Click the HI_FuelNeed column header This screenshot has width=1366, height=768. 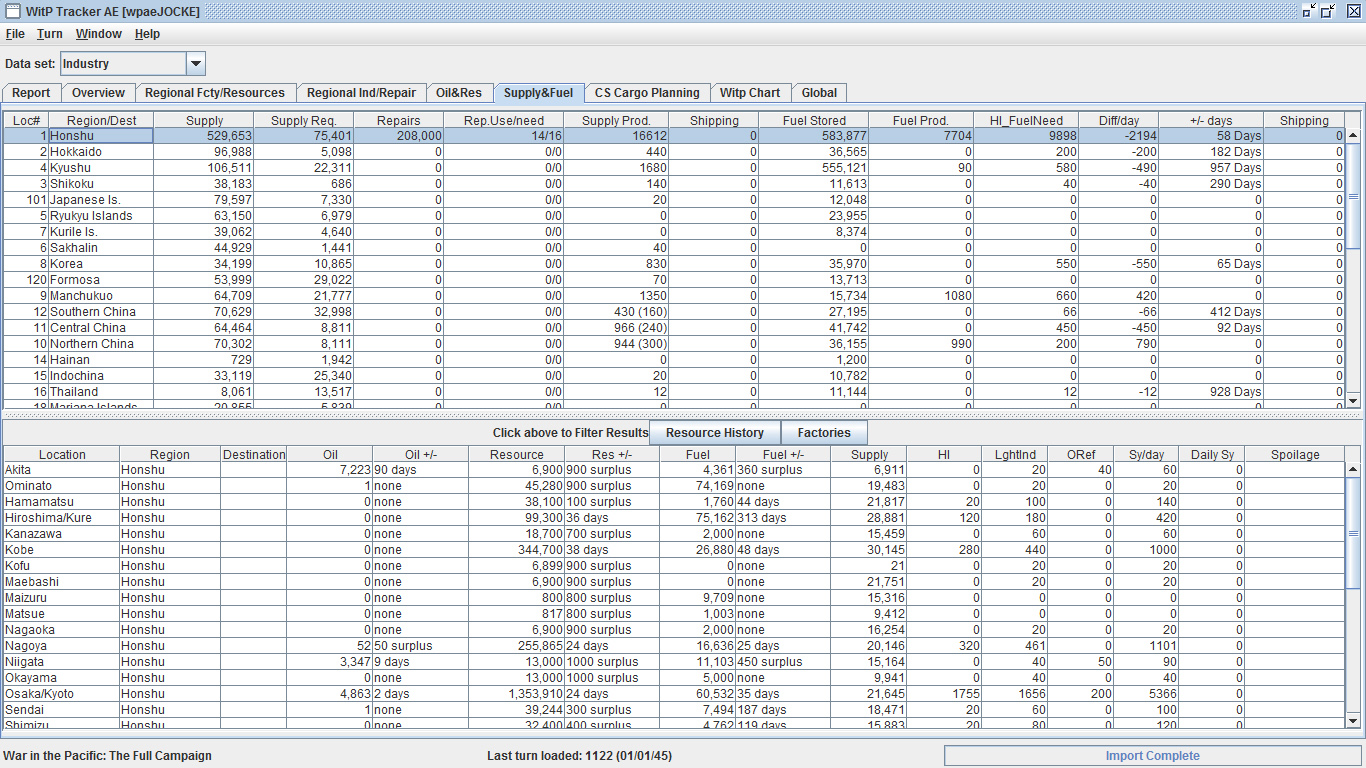[x=1026, y=120]
